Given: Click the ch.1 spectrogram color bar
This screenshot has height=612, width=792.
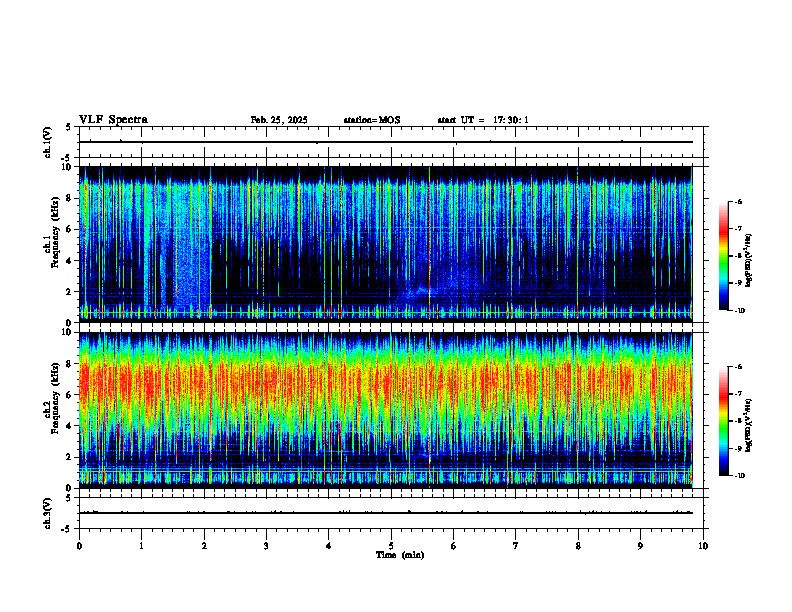Looking at the screenshot, I should pos(724,256).
